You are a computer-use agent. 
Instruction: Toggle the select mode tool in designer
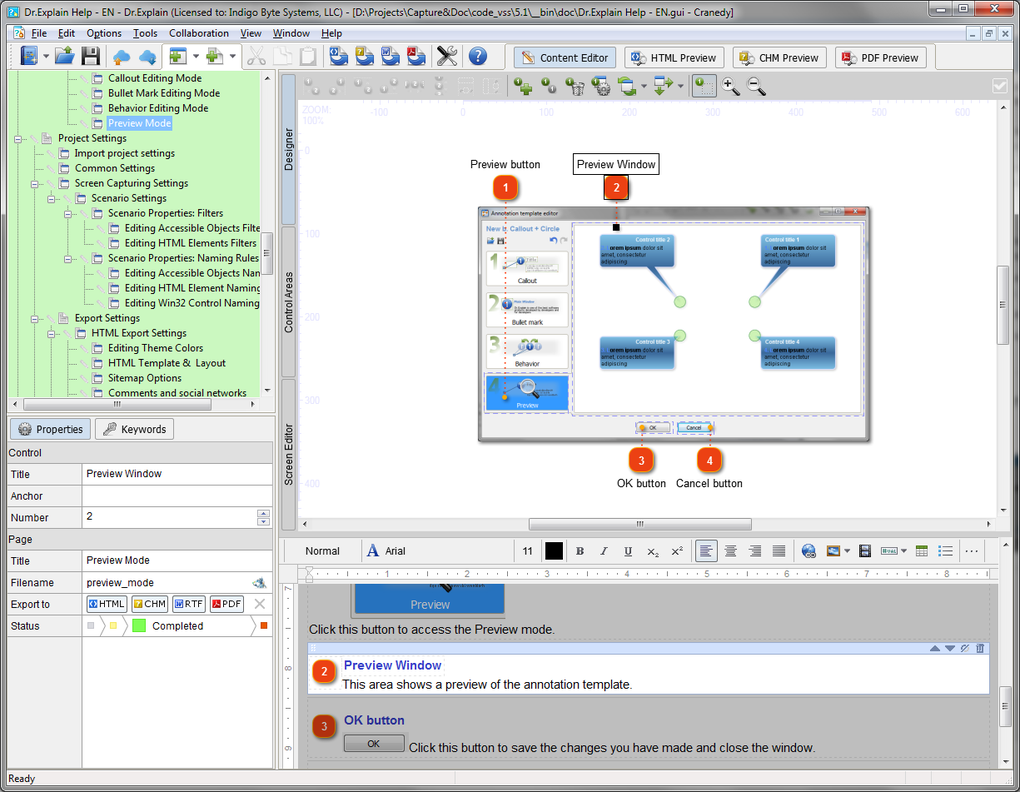pyautogui.click(x=704, y=86)
